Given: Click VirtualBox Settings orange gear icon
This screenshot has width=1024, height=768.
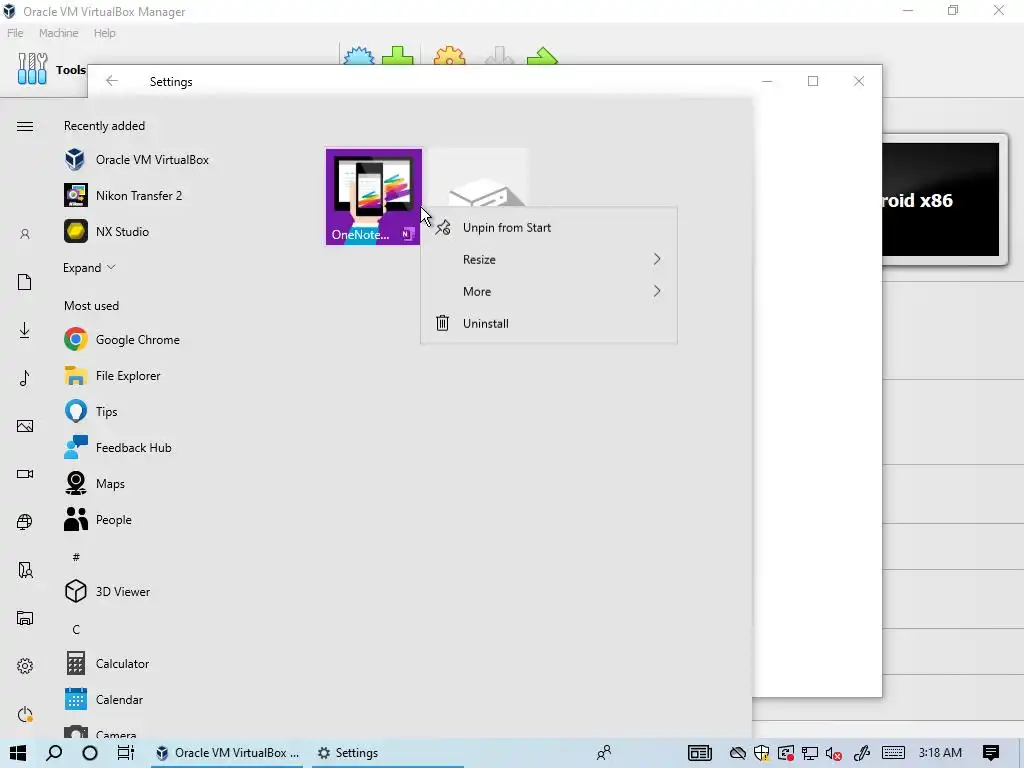Looking at the screenshot, I should pos(449,55).
